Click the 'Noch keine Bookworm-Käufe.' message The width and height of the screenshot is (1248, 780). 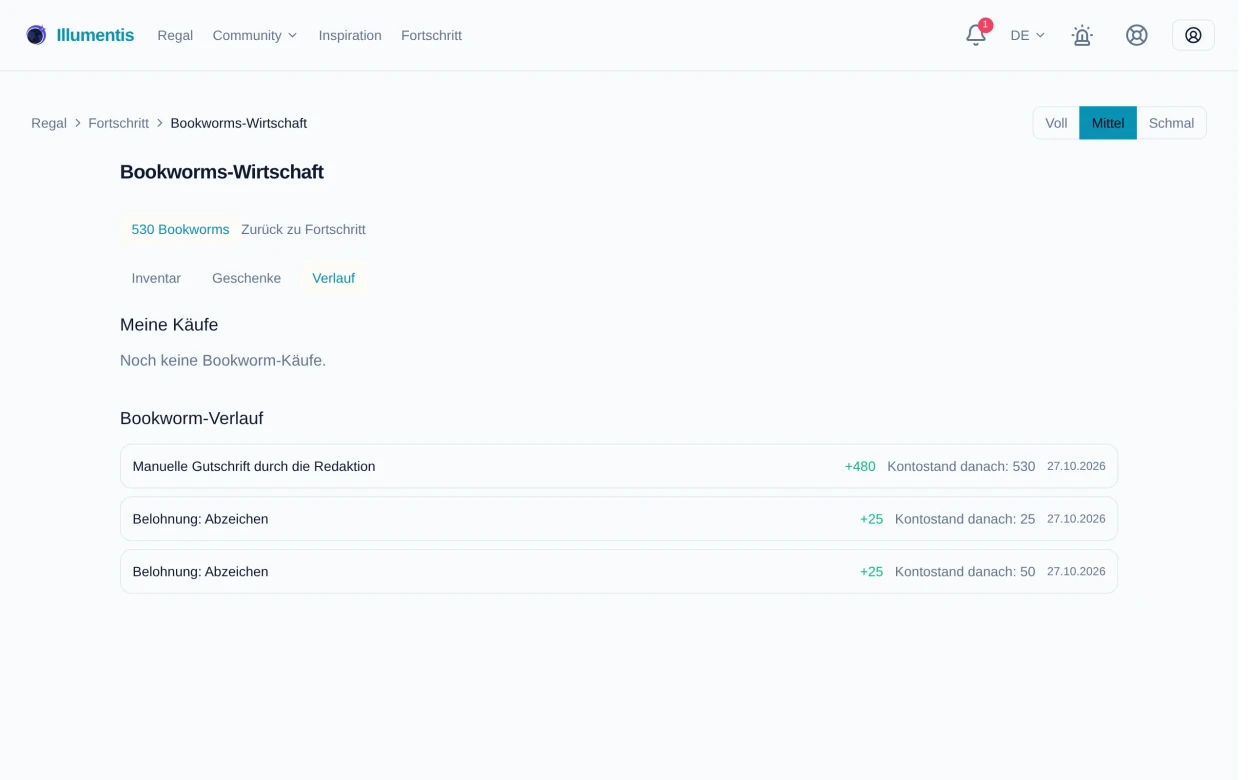pyautogui.click(x=223, y=360)
